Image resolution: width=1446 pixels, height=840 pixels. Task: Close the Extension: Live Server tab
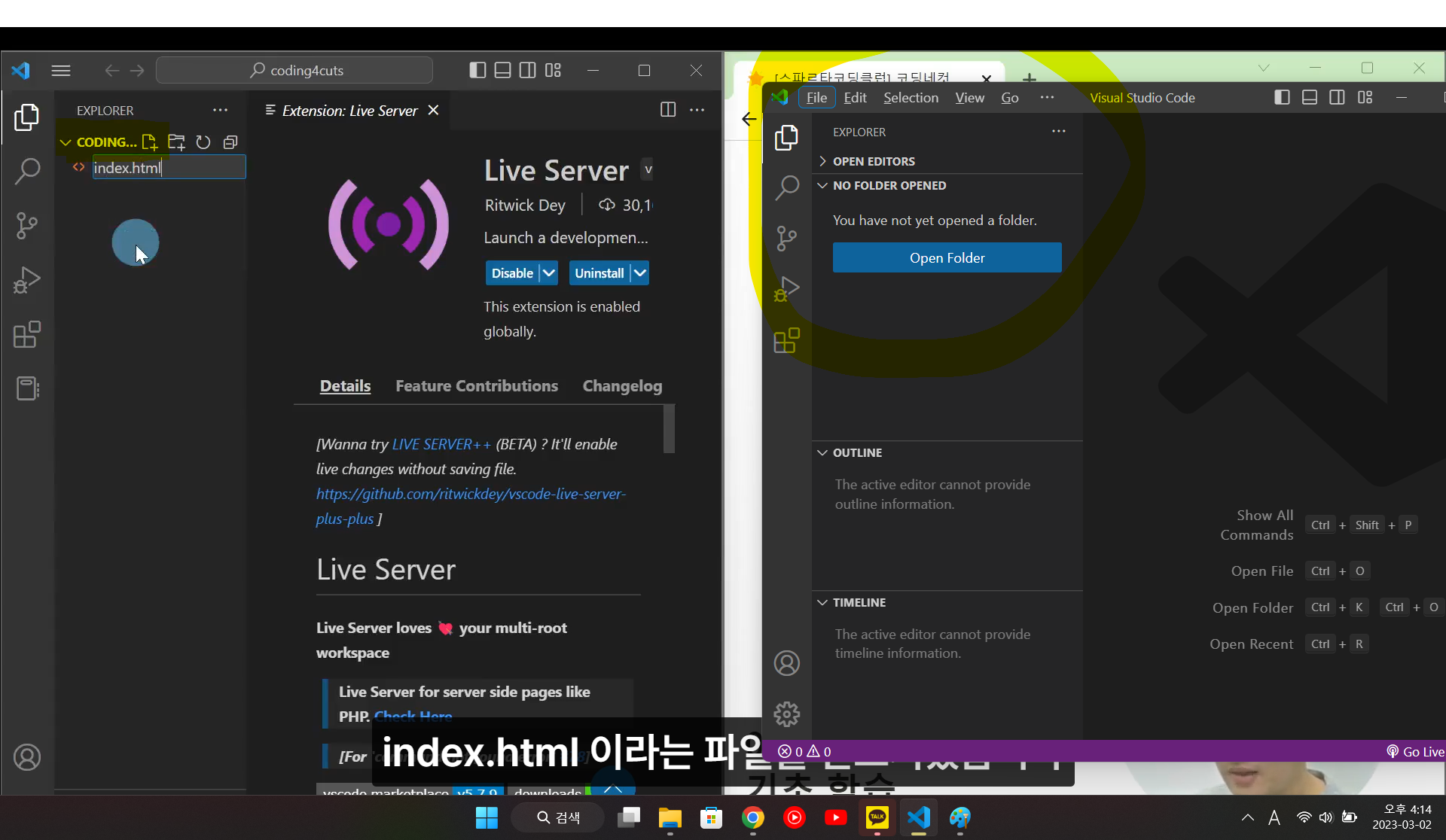433,110
